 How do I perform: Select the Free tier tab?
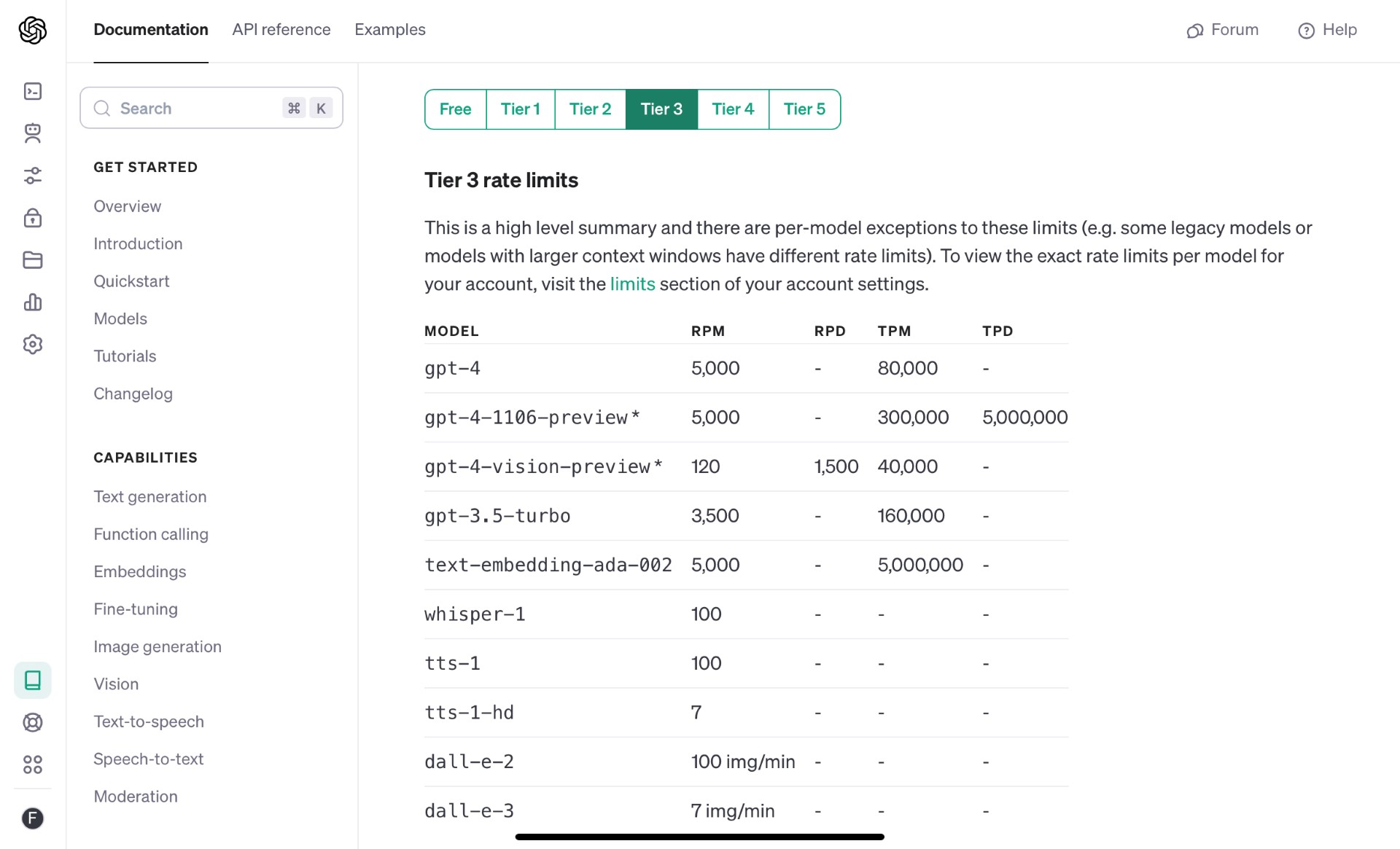[456, 109]
